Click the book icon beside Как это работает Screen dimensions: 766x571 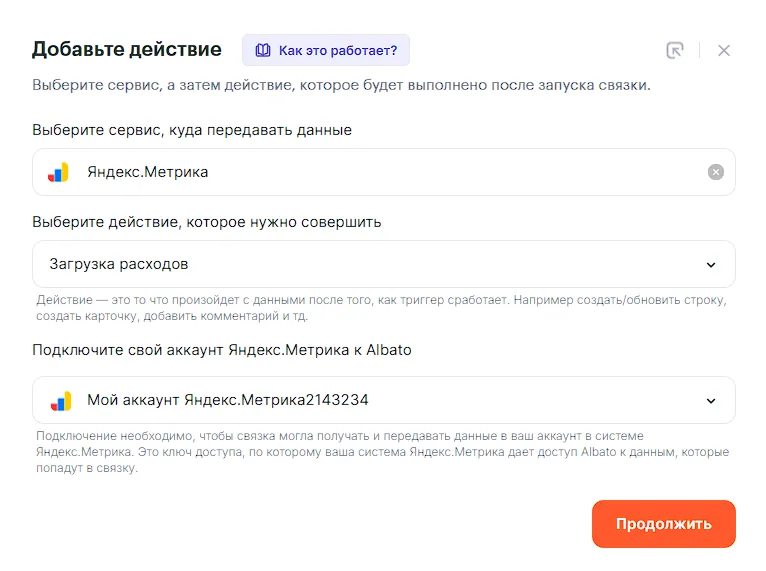point(263,50)
